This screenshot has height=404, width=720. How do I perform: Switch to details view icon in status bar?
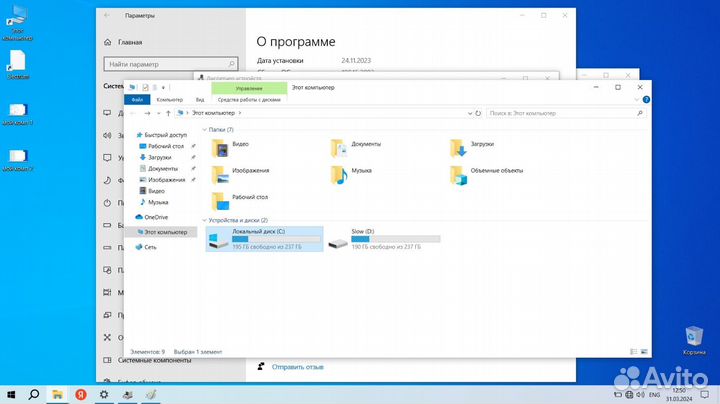634,352
